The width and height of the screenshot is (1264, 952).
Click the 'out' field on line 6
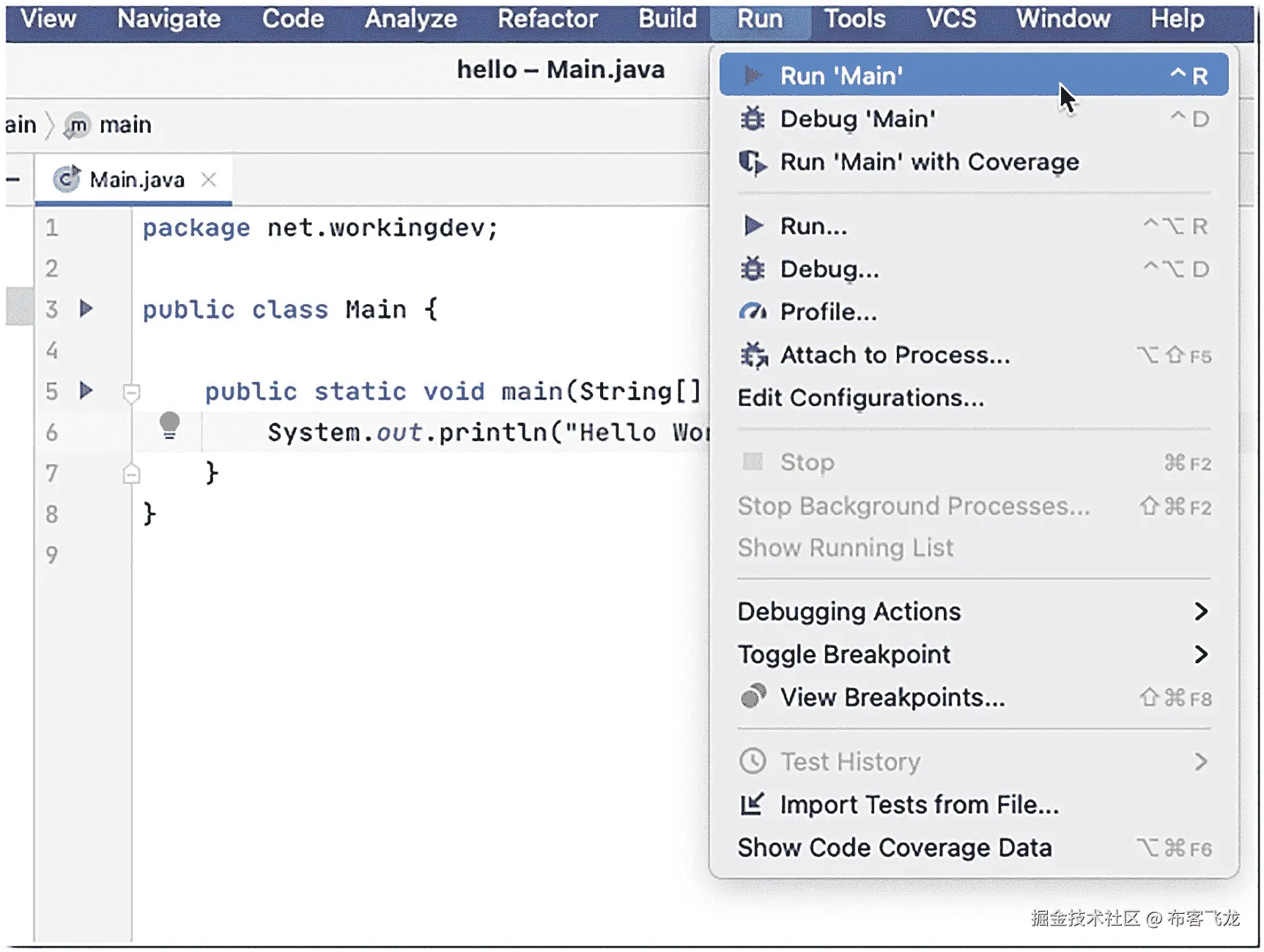click(399, 432)
